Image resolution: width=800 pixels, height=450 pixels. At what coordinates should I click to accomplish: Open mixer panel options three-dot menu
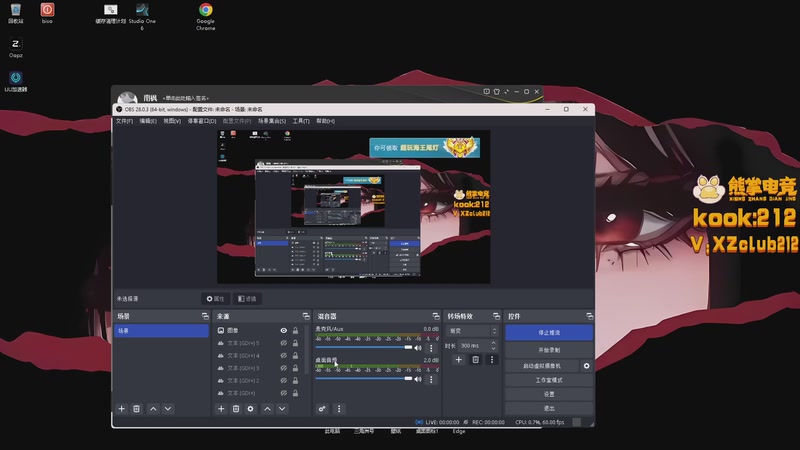click(x=339, y=409)
